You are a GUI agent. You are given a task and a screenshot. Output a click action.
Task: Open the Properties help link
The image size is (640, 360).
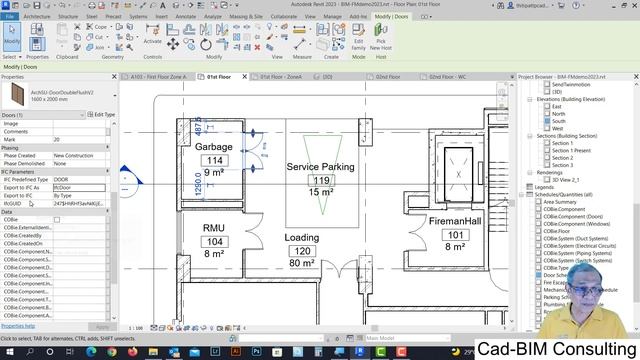[x=18, y=326]
